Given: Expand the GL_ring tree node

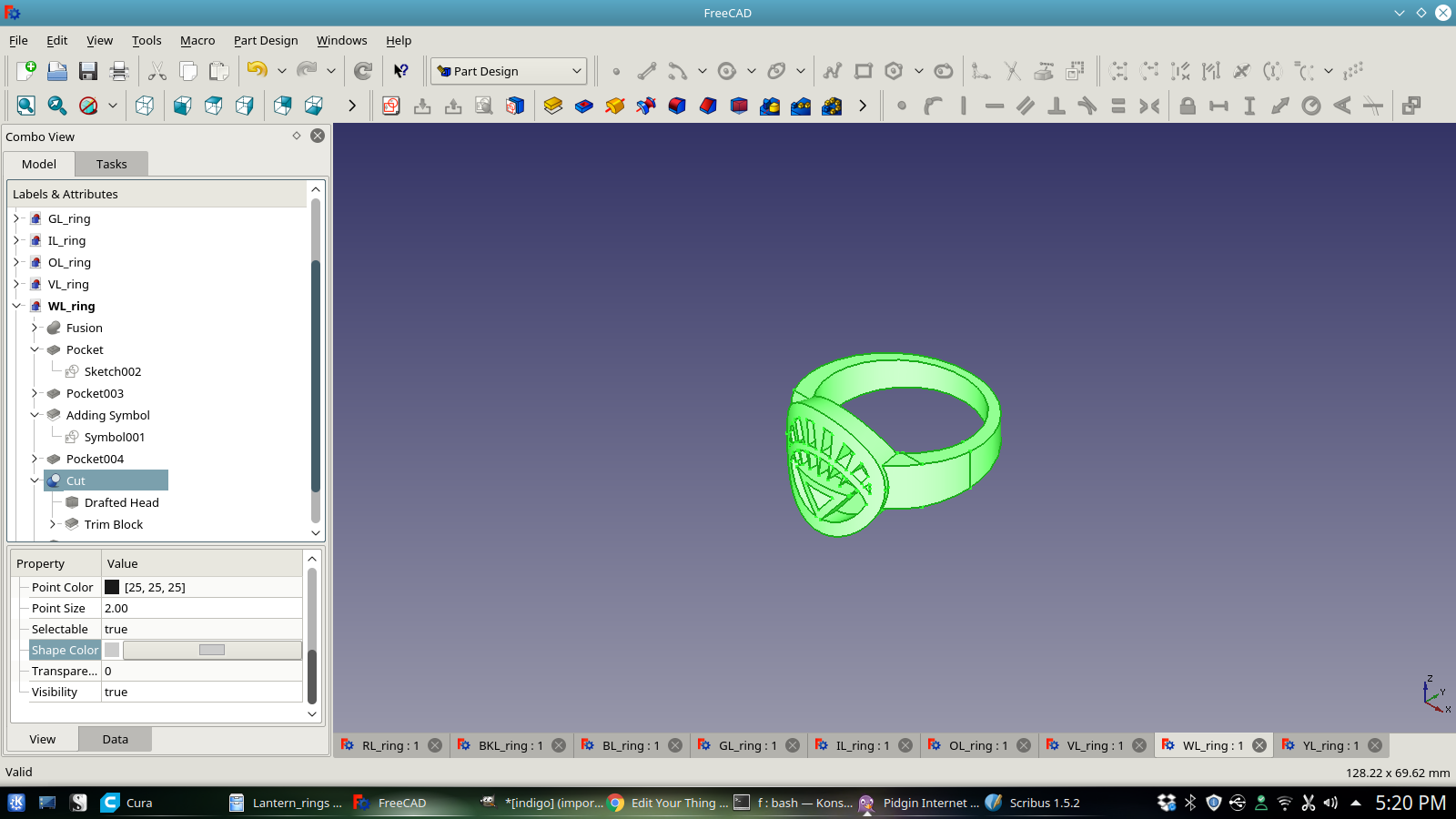Looking at the screenshot, I should (16, 218).
